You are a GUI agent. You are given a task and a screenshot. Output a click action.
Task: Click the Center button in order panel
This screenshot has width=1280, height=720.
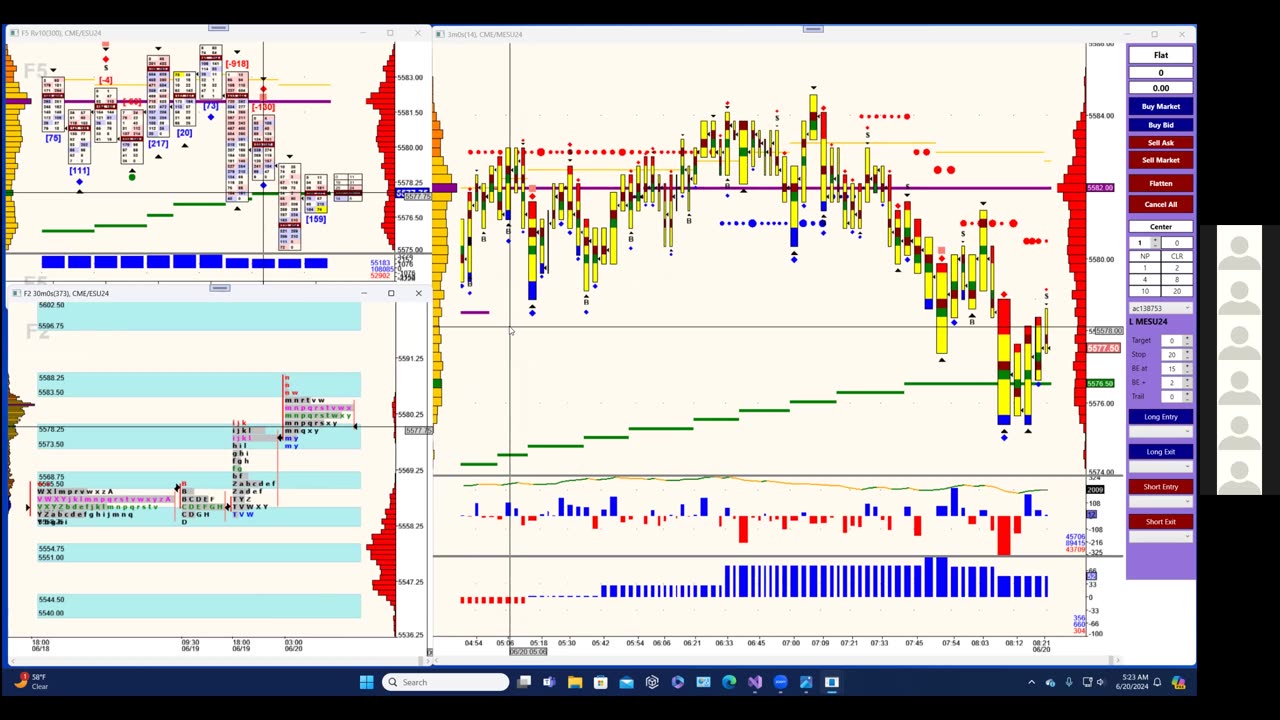point(1160,227)
